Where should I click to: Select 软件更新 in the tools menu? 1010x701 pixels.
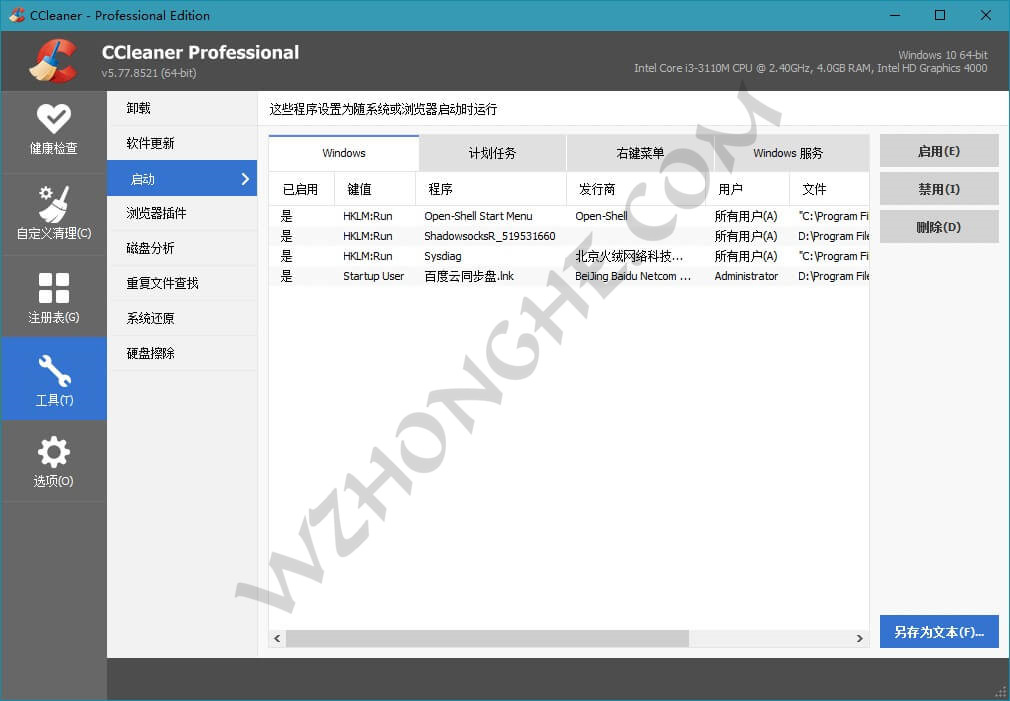click(x=182, y=142)
